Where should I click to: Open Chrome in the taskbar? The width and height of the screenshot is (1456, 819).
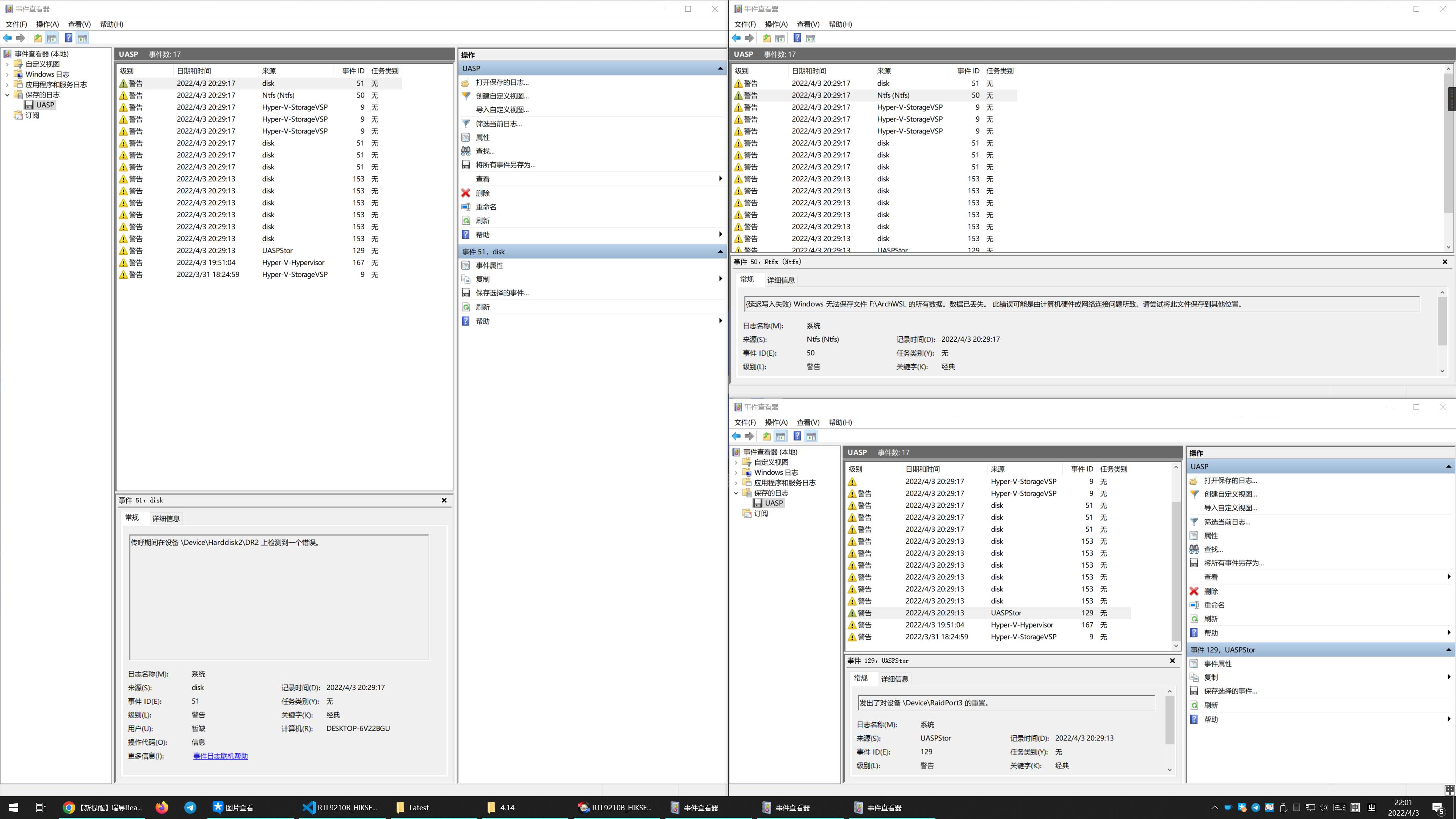click(102, 807)
